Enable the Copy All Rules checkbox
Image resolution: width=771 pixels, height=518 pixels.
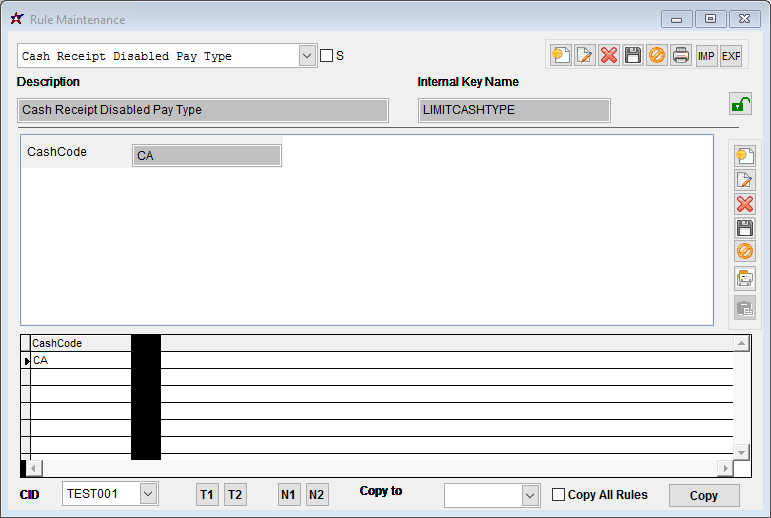(x=559, y=495)
